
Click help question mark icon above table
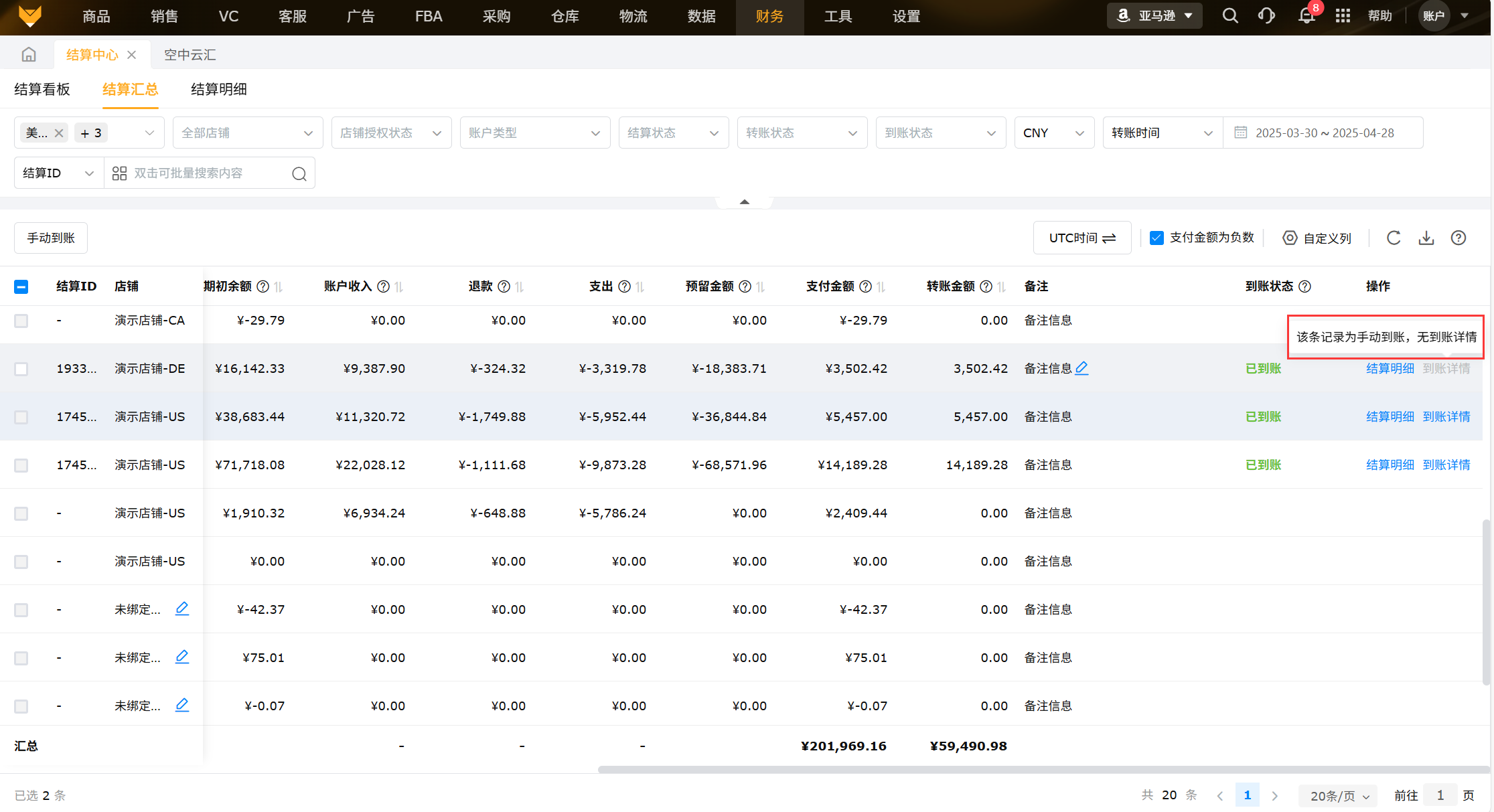tap(1459, 238)
